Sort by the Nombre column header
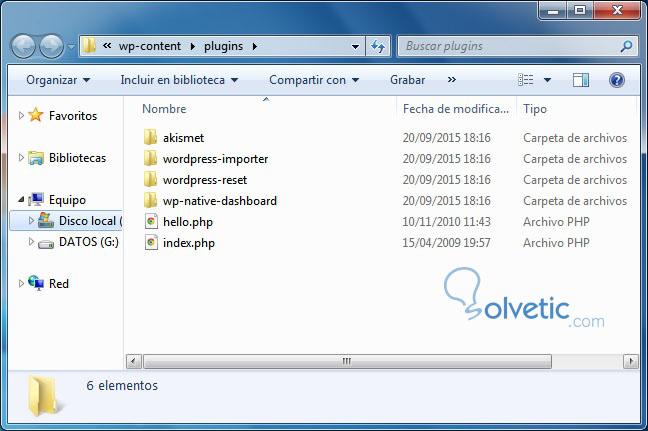648x431 pixels. tap(164, 109)
